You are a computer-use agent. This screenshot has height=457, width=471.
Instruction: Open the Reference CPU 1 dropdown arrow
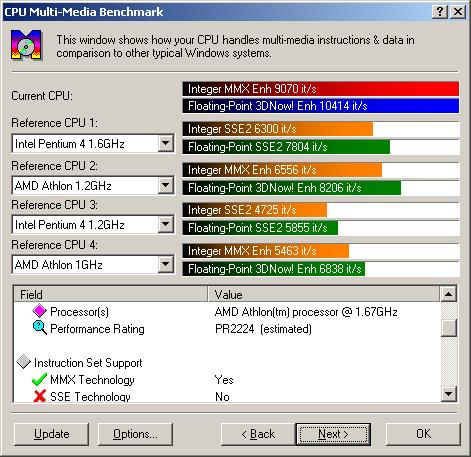(165, 144)
